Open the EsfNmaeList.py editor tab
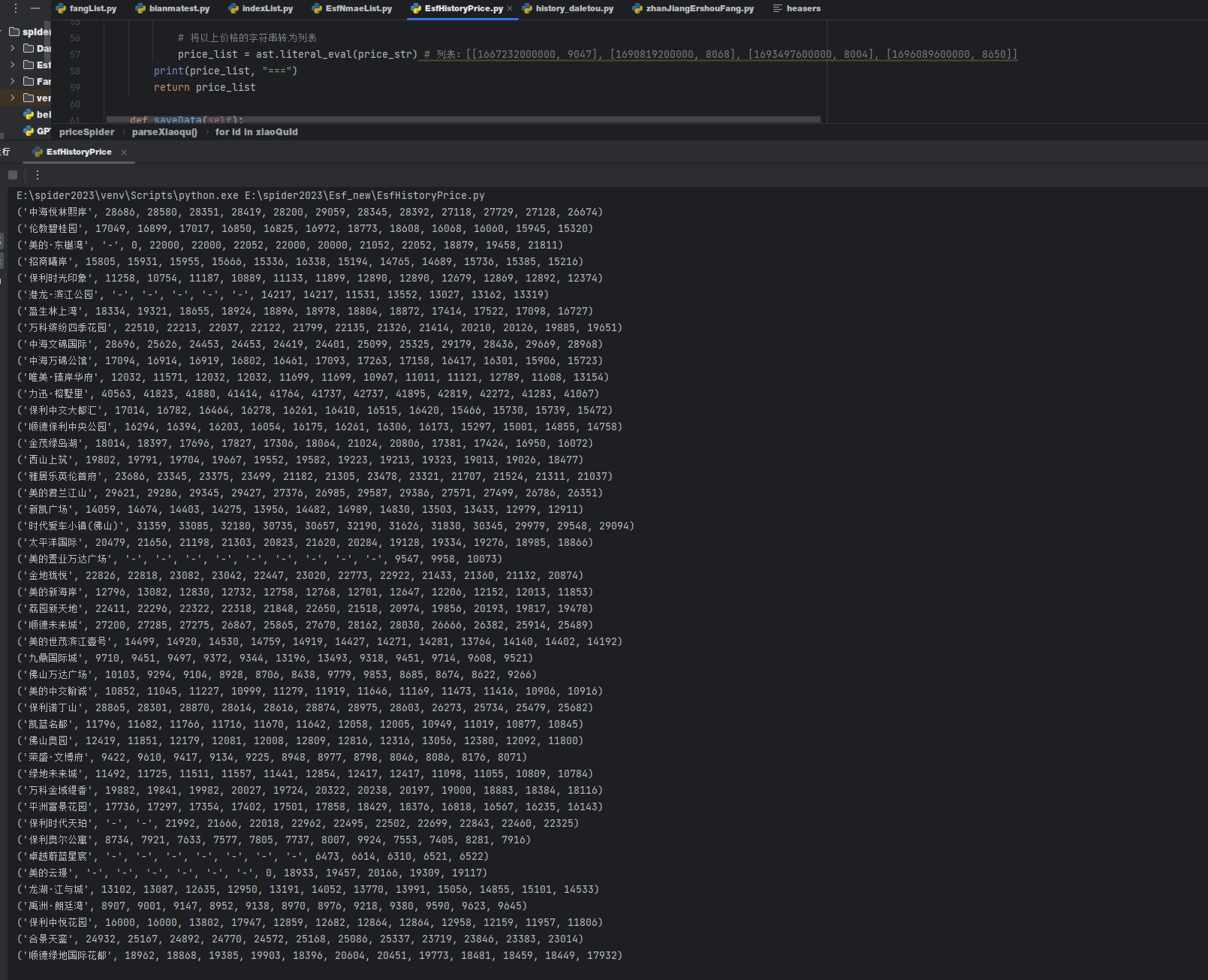Viewport: 1208px width, 980px height. [352, 8]
